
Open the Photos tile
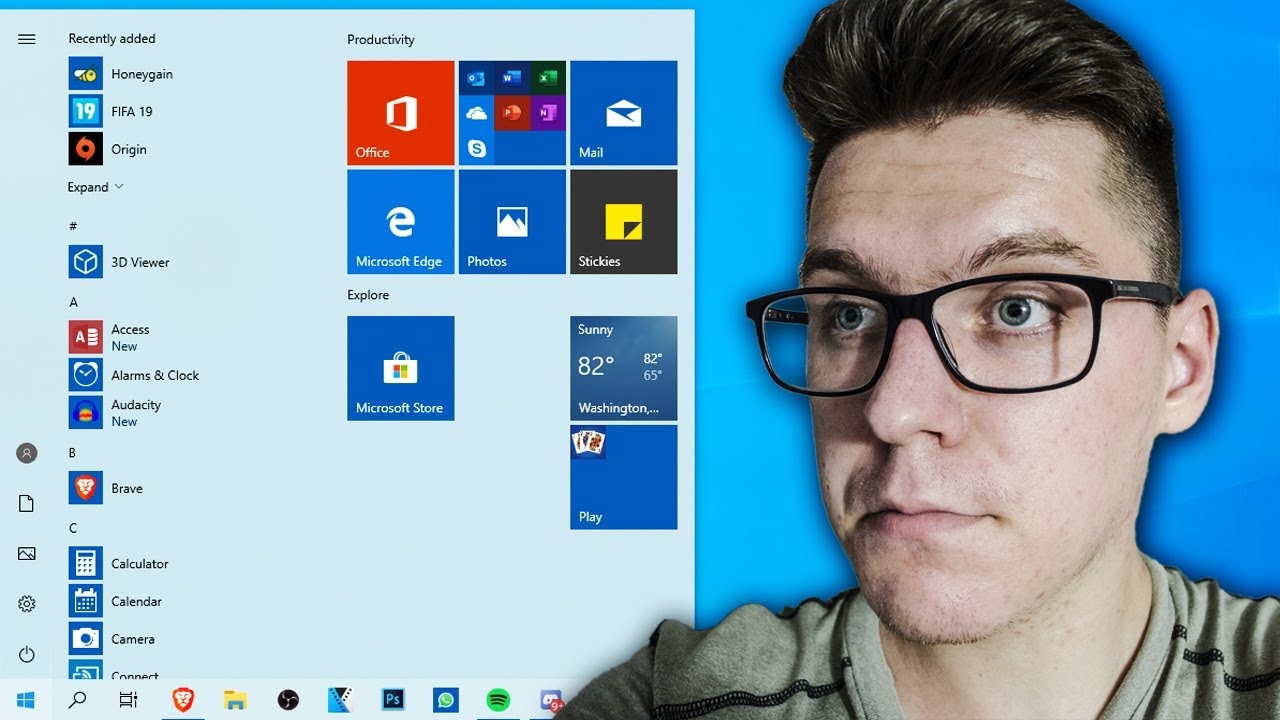[512, 222]
